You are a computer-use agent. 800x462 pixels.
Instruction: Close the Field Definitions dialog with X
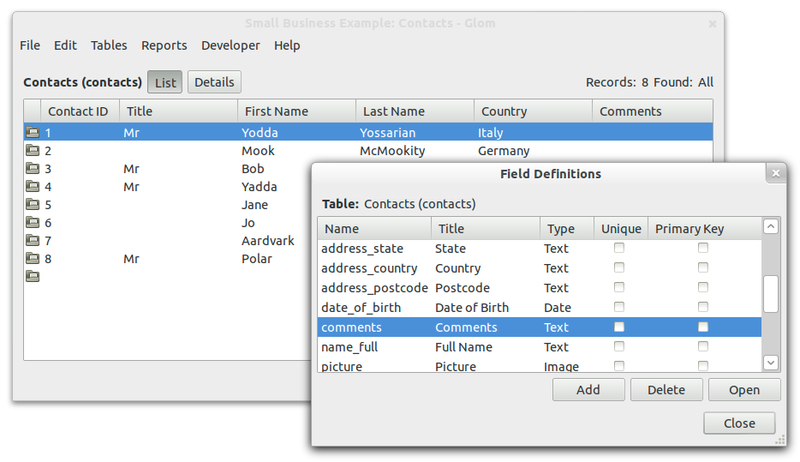776,173
